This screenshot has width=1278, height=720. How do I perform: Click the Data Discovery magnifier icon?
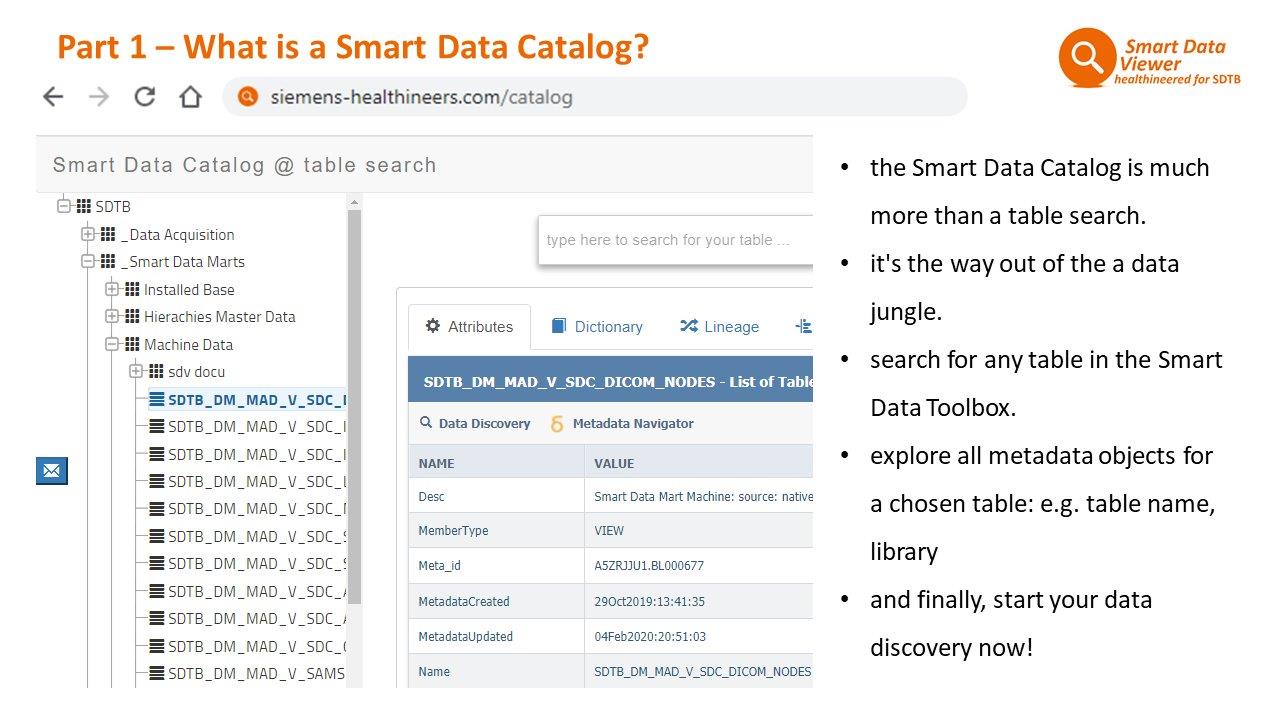tap(426, 423)
